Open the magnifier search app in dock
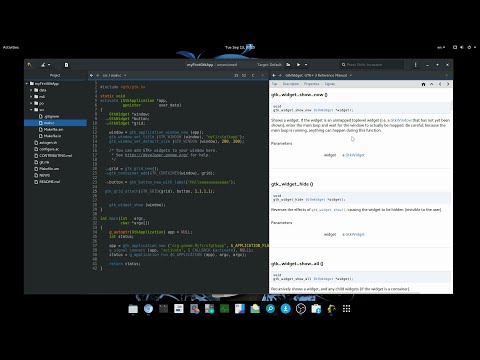 pos(270,309)
